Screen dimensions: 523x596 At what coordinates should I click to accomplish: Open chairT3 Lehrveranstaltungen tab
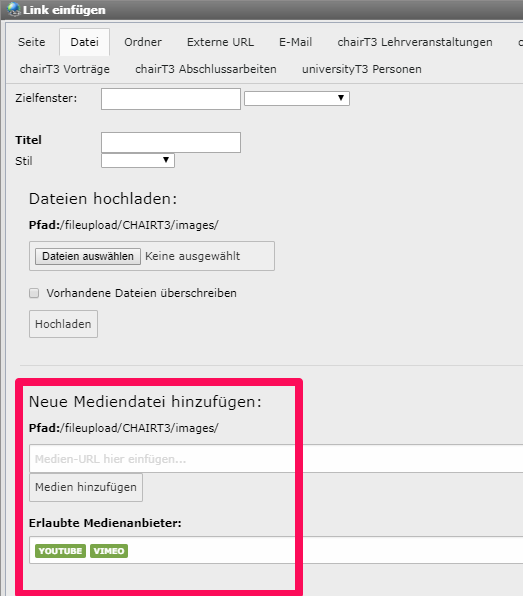[415, 42]
